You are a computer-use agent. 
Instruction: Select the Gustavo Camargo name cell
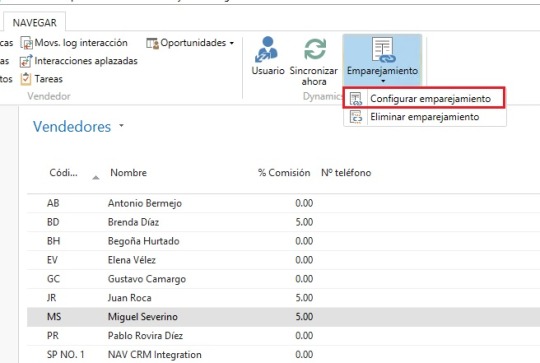(147, 279)
